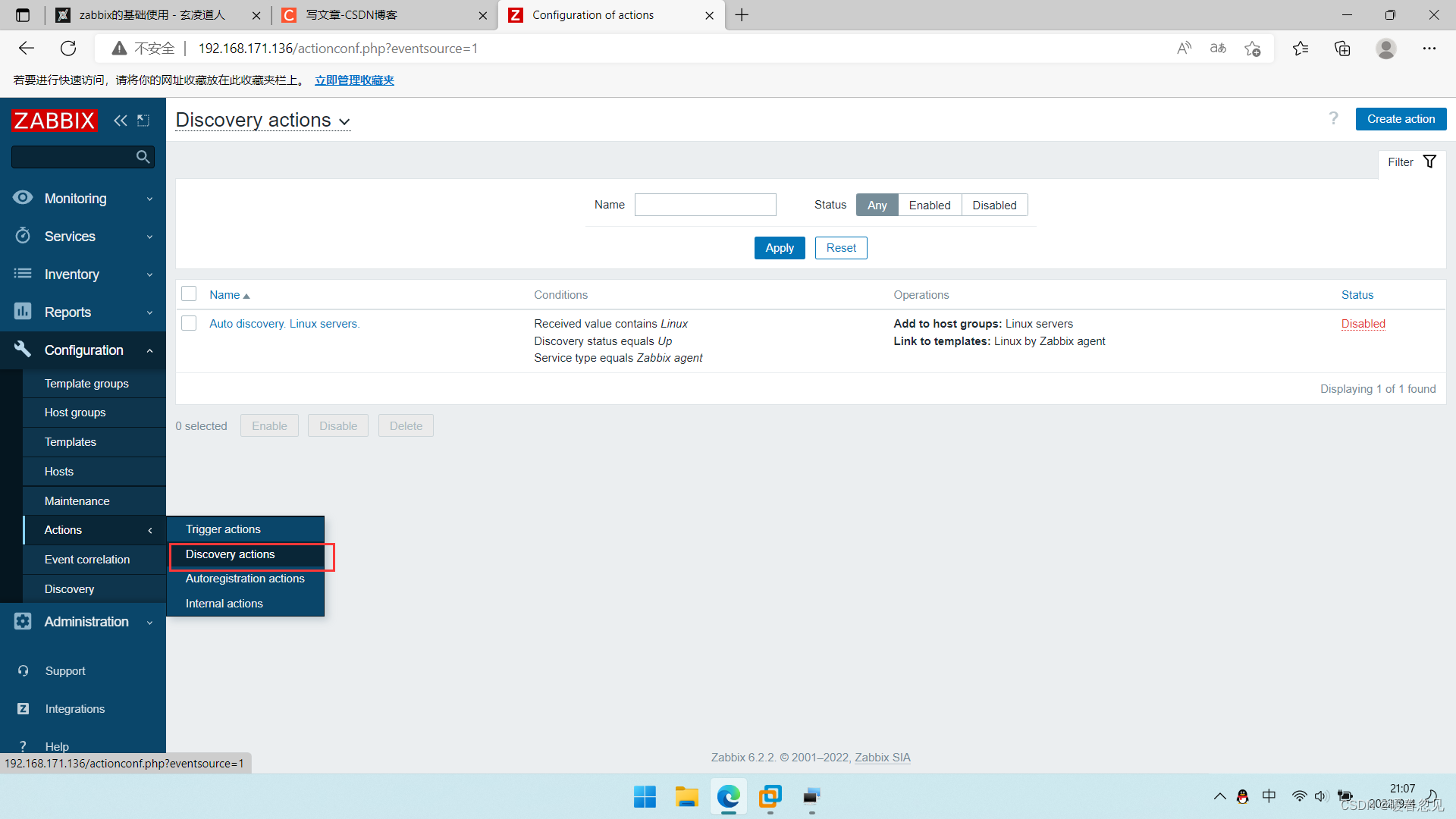
Task: Select Autoregistration actions from submenu
Action: click(x=245, y=579)
